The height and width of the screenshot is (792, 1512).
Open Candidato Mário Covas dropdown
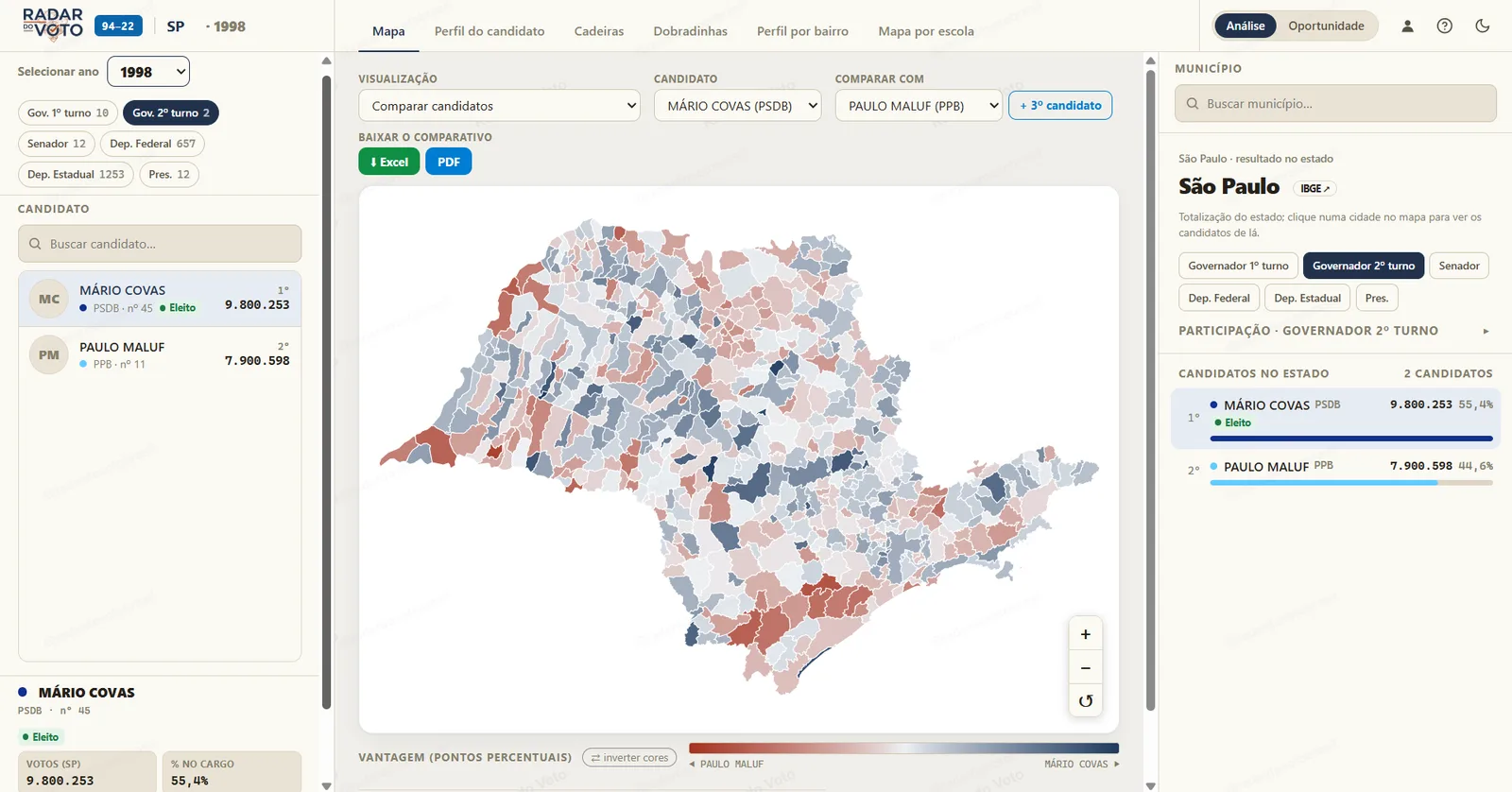[x=737, y=106]
